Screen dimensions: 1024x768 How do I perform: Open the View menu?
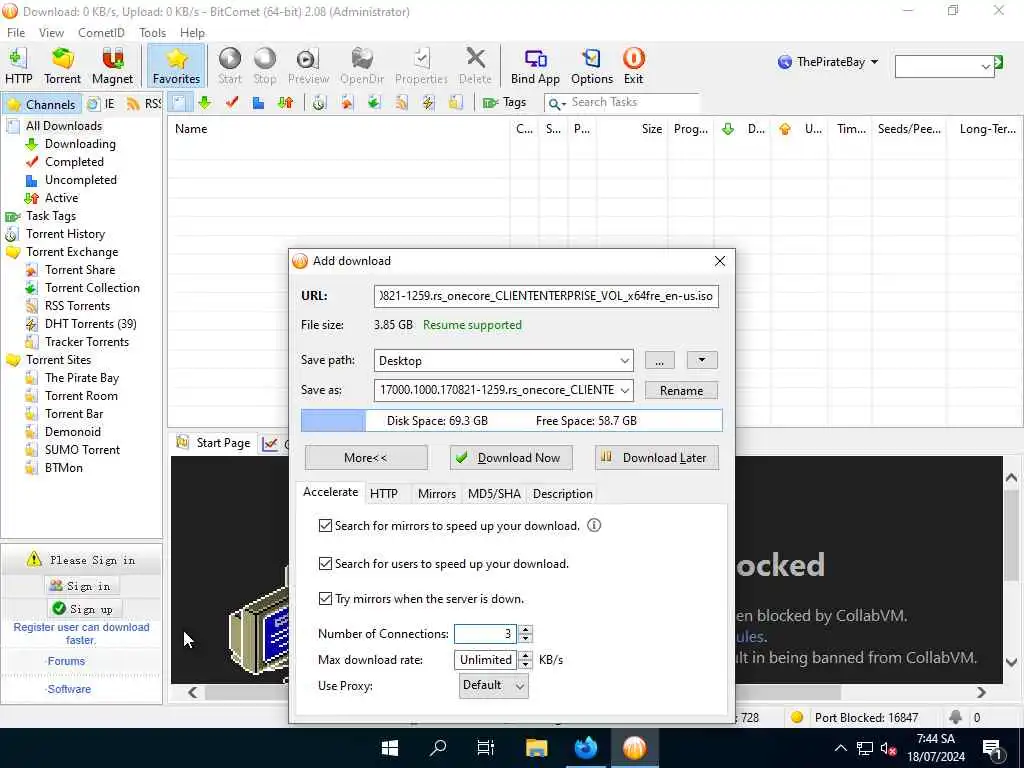(x=51, y=33)
